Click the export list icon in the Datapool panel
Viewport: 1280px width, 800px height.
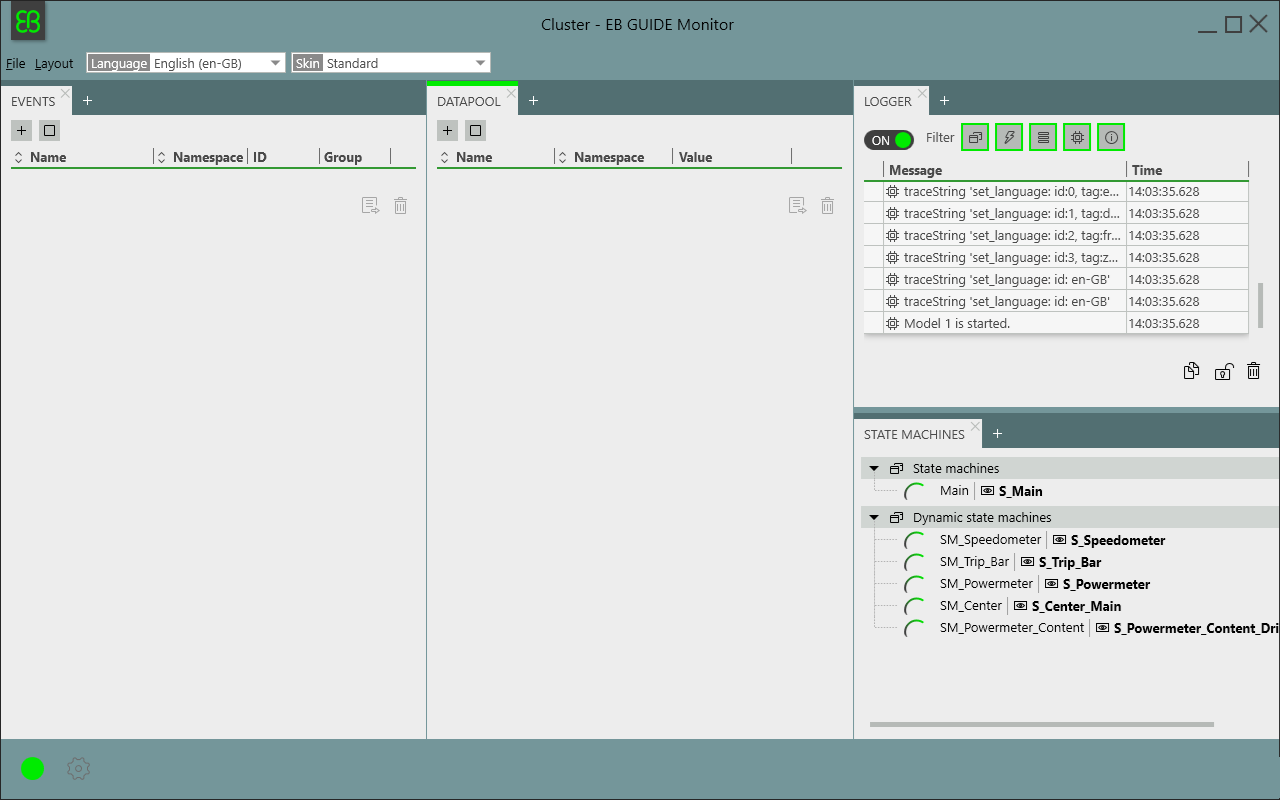[x=798, y=206]
